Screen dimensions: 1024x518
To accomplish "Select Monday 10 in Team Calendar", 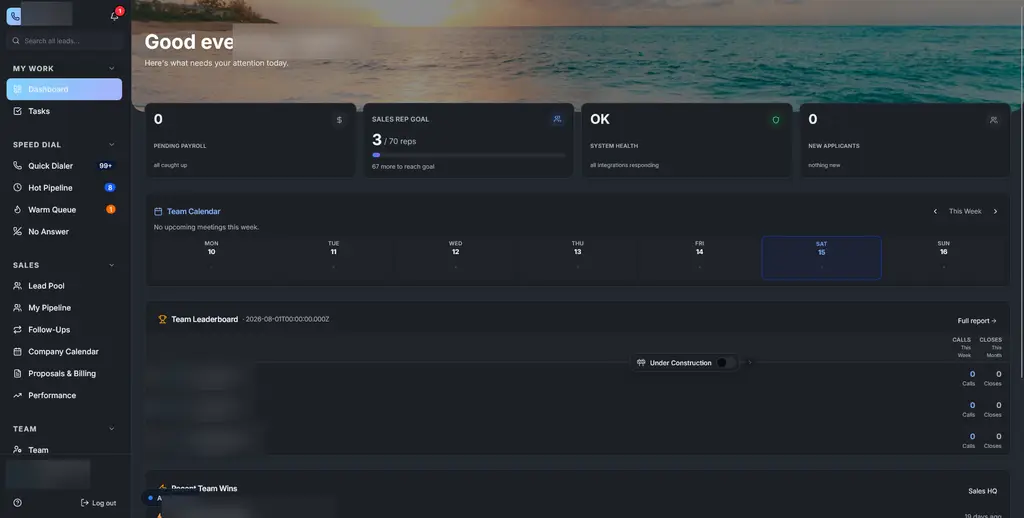I will (x=212, y=258).
